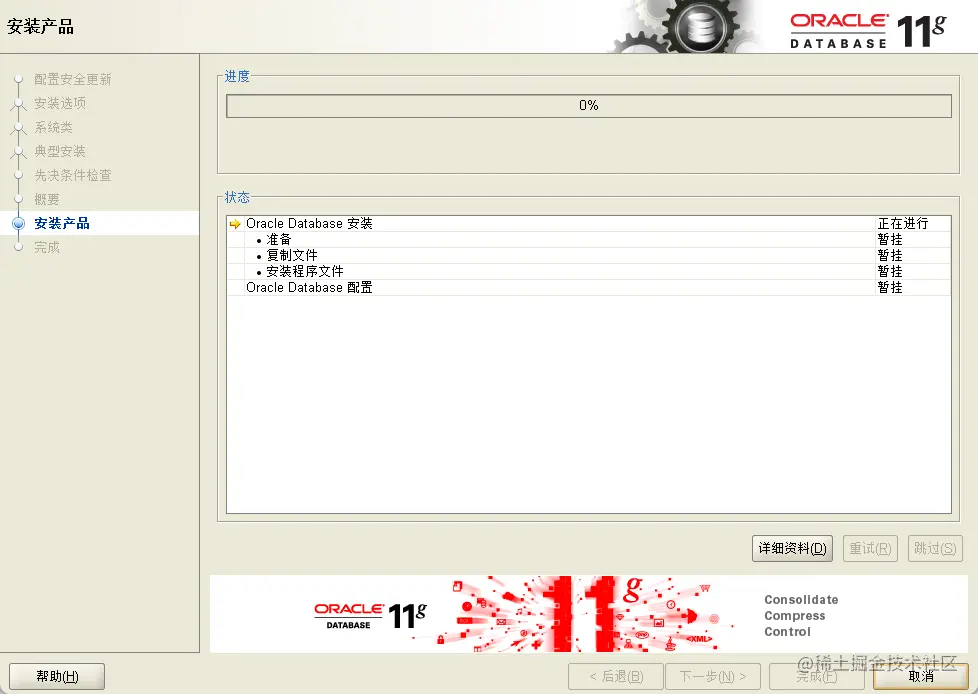Click the 详细资料(D) details button
978x694 pixels.
click(x=792, y=548)
